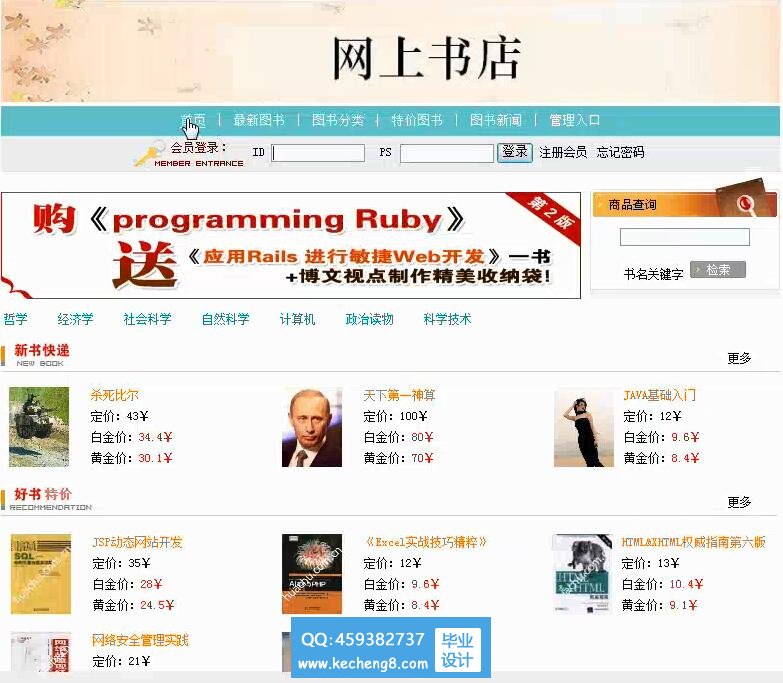
Task: Browse the 哲学 category
Action: tap(15, 319)
